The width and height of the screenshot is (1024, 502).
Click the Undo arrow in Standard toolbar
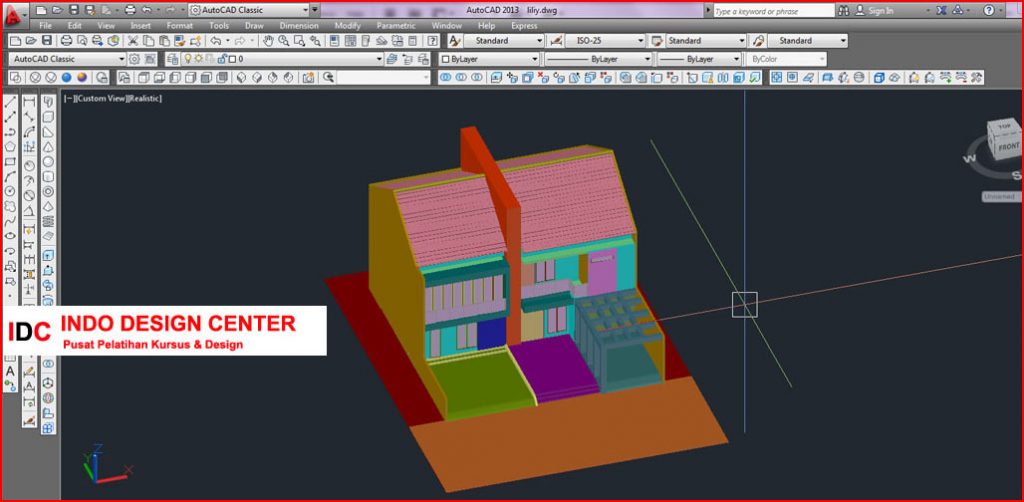tap(215, 41)
